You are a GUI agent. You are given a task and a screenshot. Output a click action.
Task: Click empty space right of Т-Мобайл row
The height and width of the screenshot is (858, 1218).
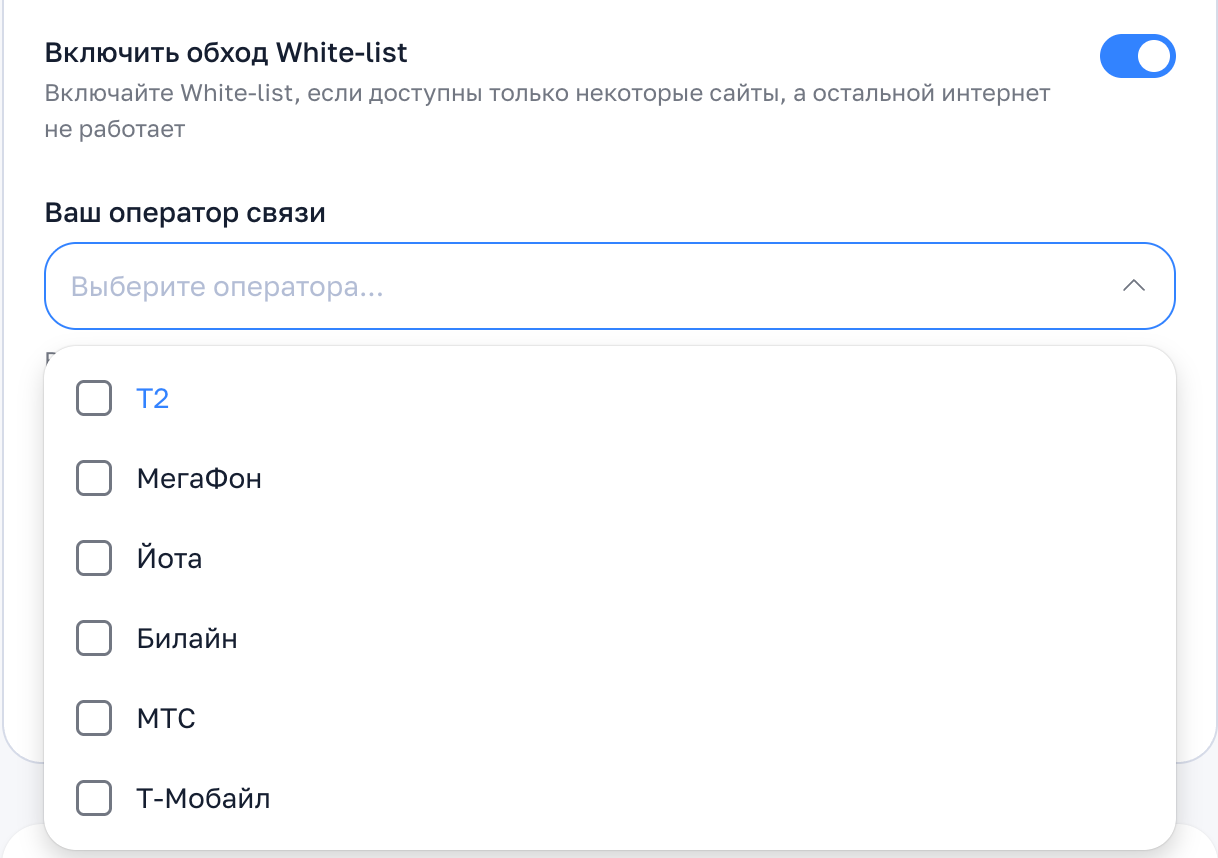click(x=700, y=799)
